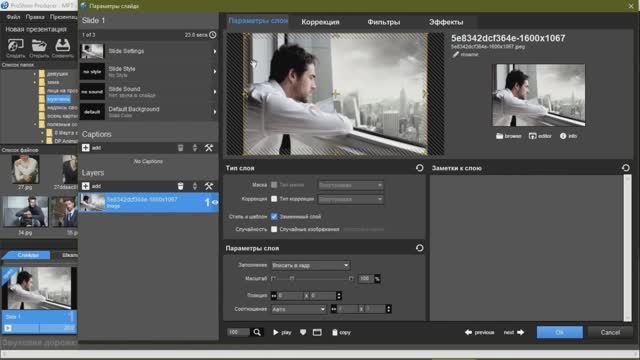Image resolution: width=640 pixels, height=360 pixels.
Task: Click the 27.jpg file thumbnail
Action: tap(25, 169)
